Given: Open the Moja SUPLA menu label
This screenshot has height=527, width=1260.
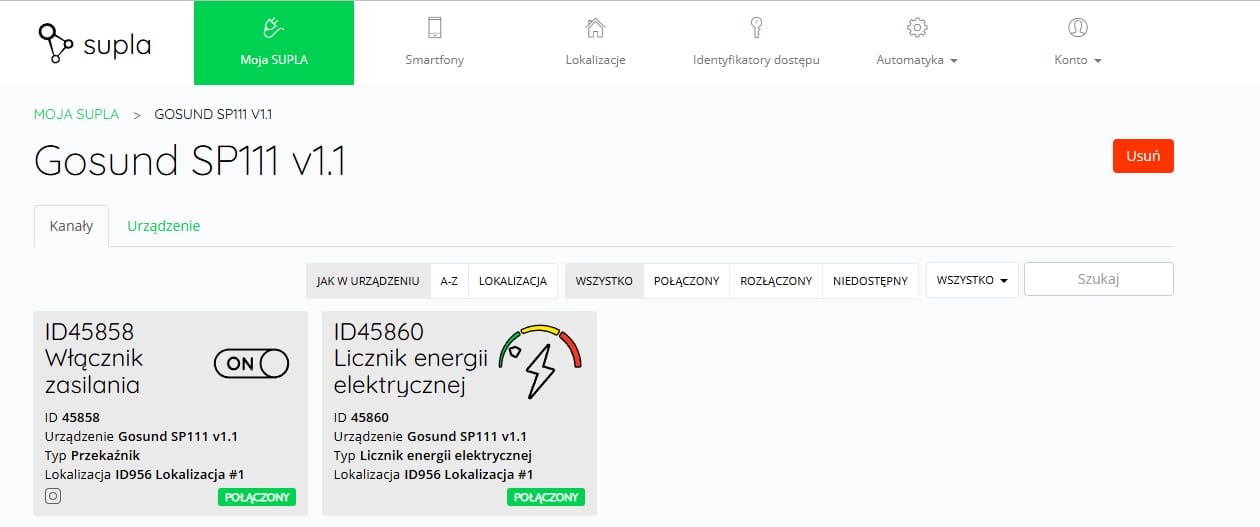Looking at the screenshot, I should click(274, 60).
